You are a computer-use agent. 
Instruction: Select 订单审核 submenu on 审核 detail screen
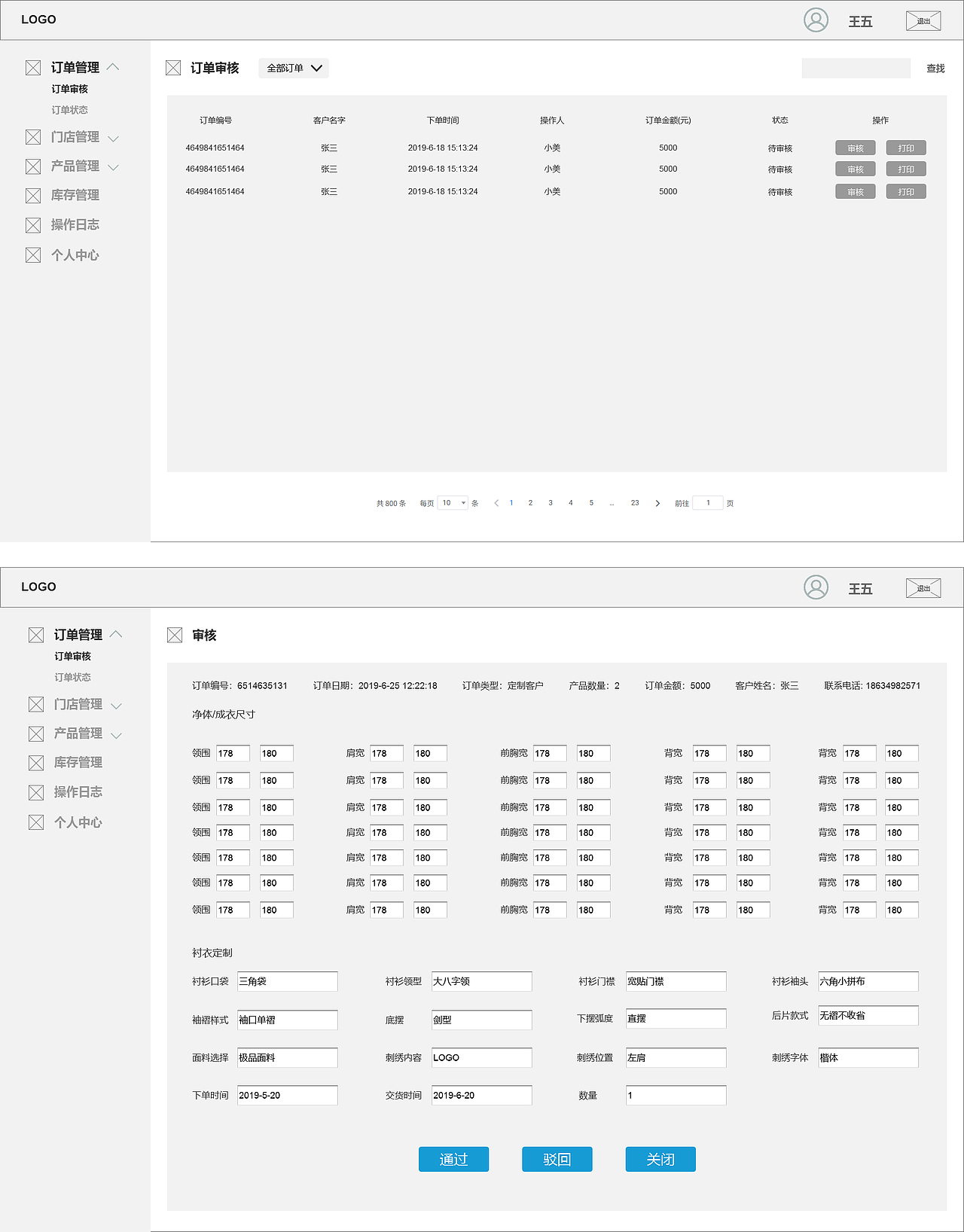coord(72,656)
